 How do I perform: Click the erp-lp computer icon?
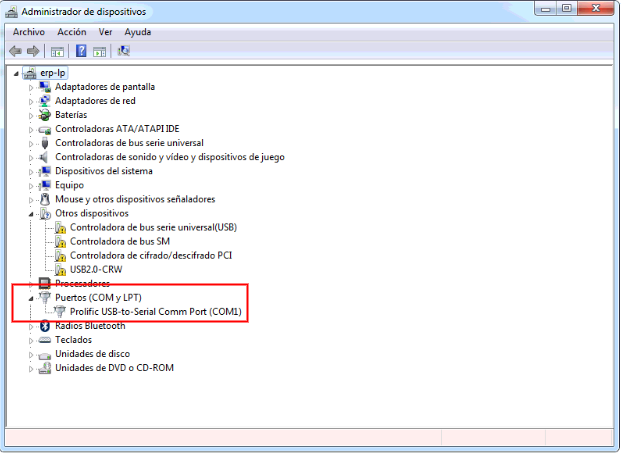click(30, 73)
